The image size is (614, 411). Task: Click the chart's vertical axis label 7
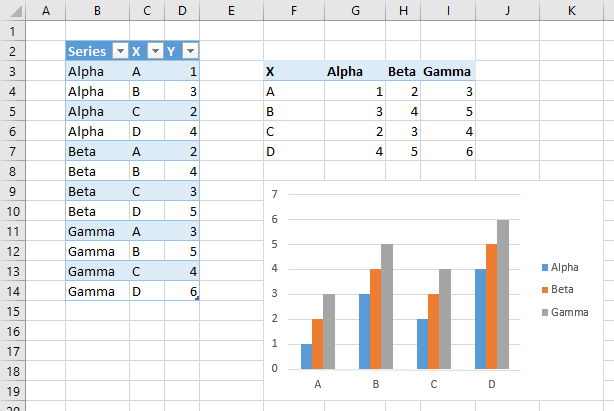tap(274, 194)
